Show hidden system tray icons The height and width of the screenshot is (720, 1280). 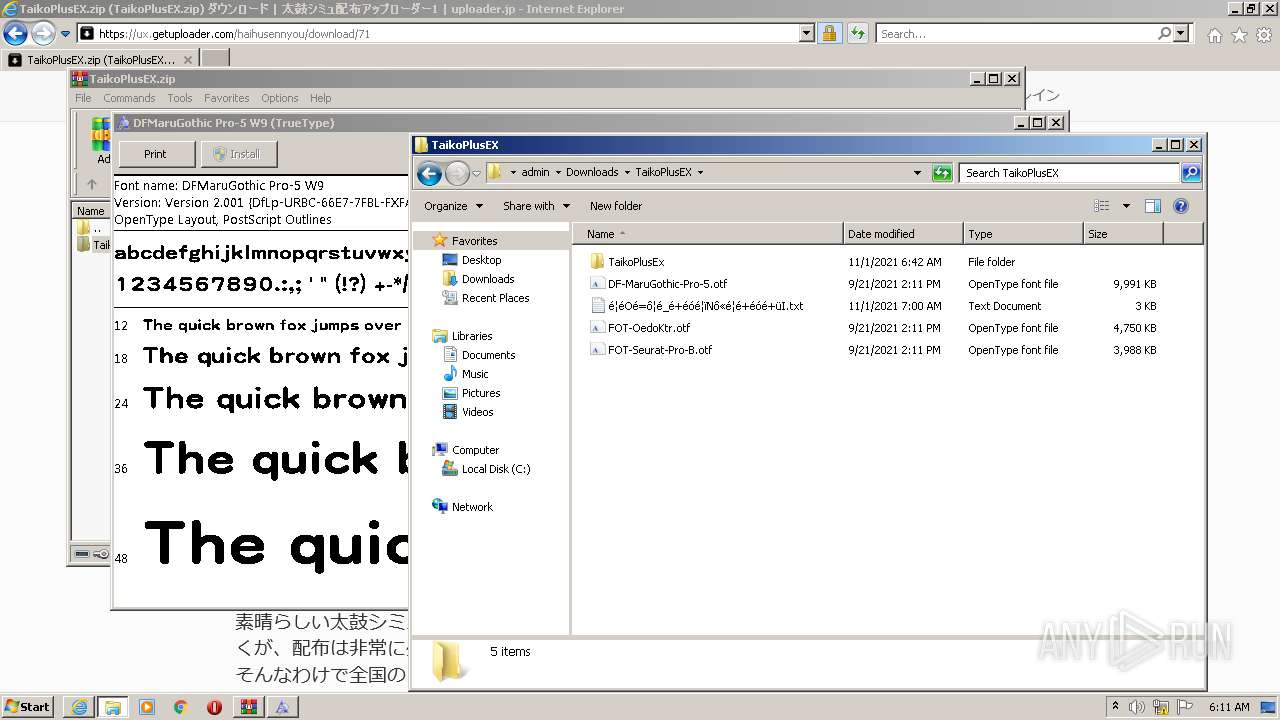(1115, 706)
